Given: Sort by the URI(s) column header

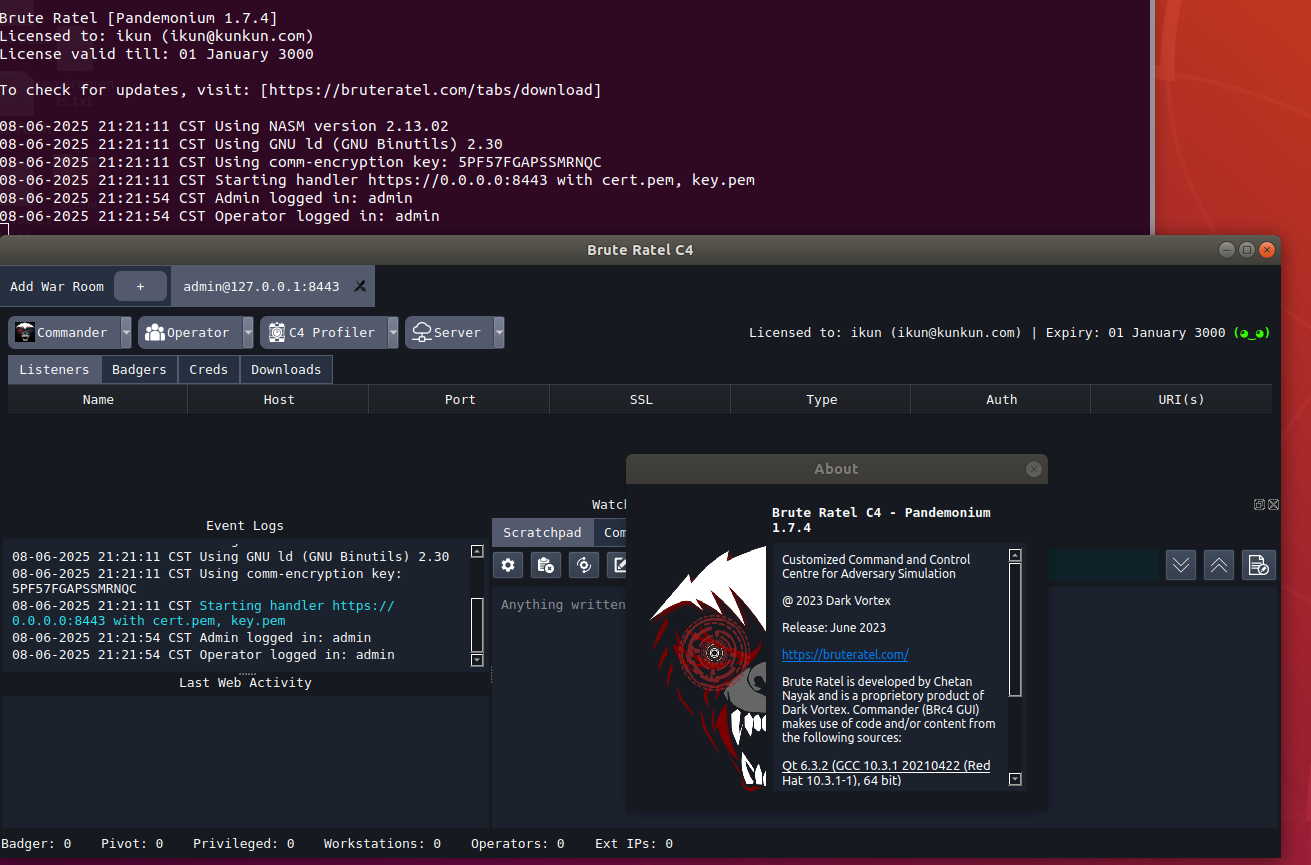Looking at the screenshot, I should (x=1181, y=399).
